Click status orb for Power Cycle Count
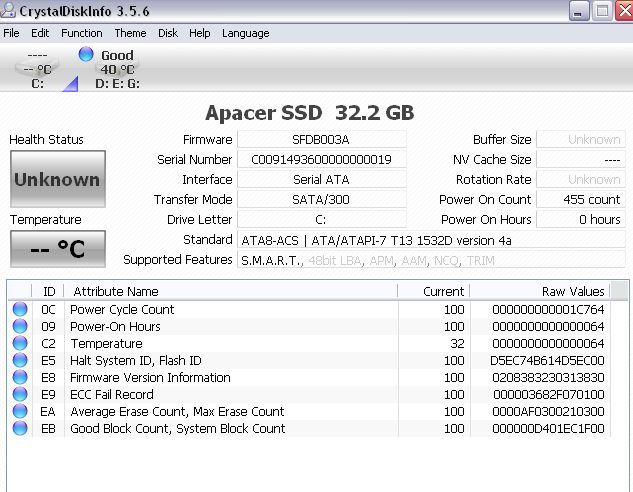 [20, 309]
